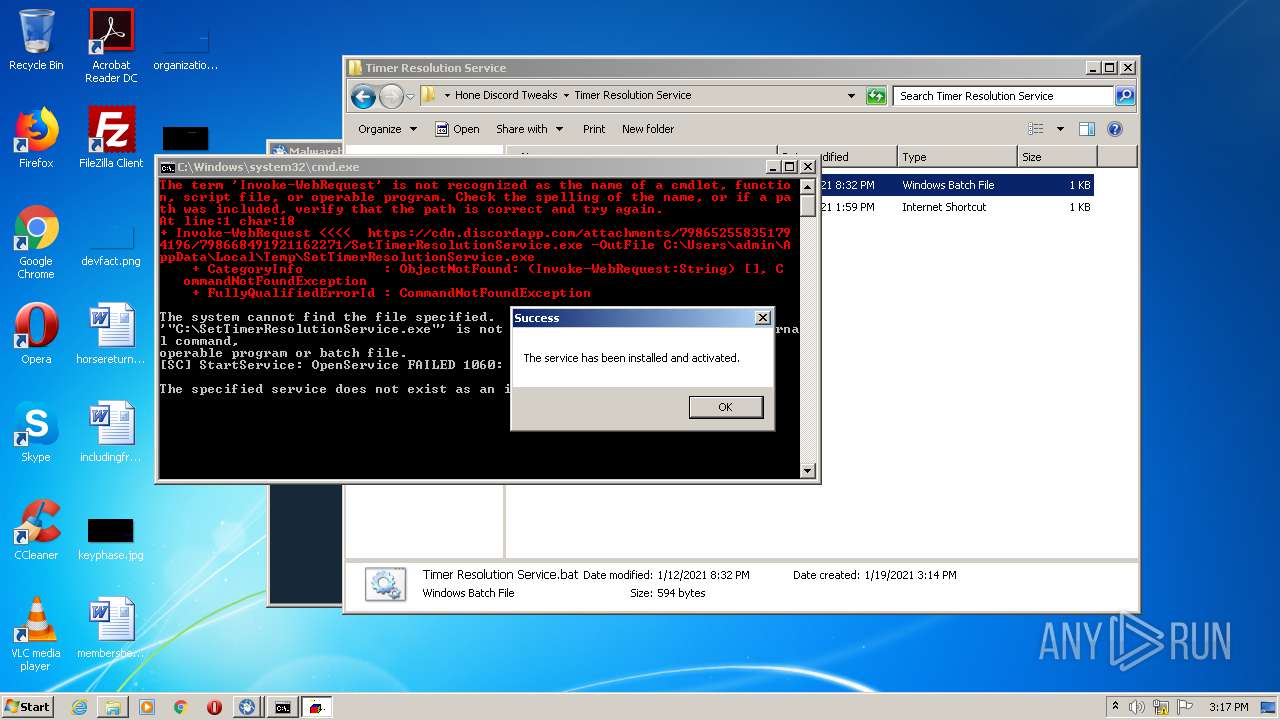
Task: Click the network tray icon
Action: click(1160, 707)
